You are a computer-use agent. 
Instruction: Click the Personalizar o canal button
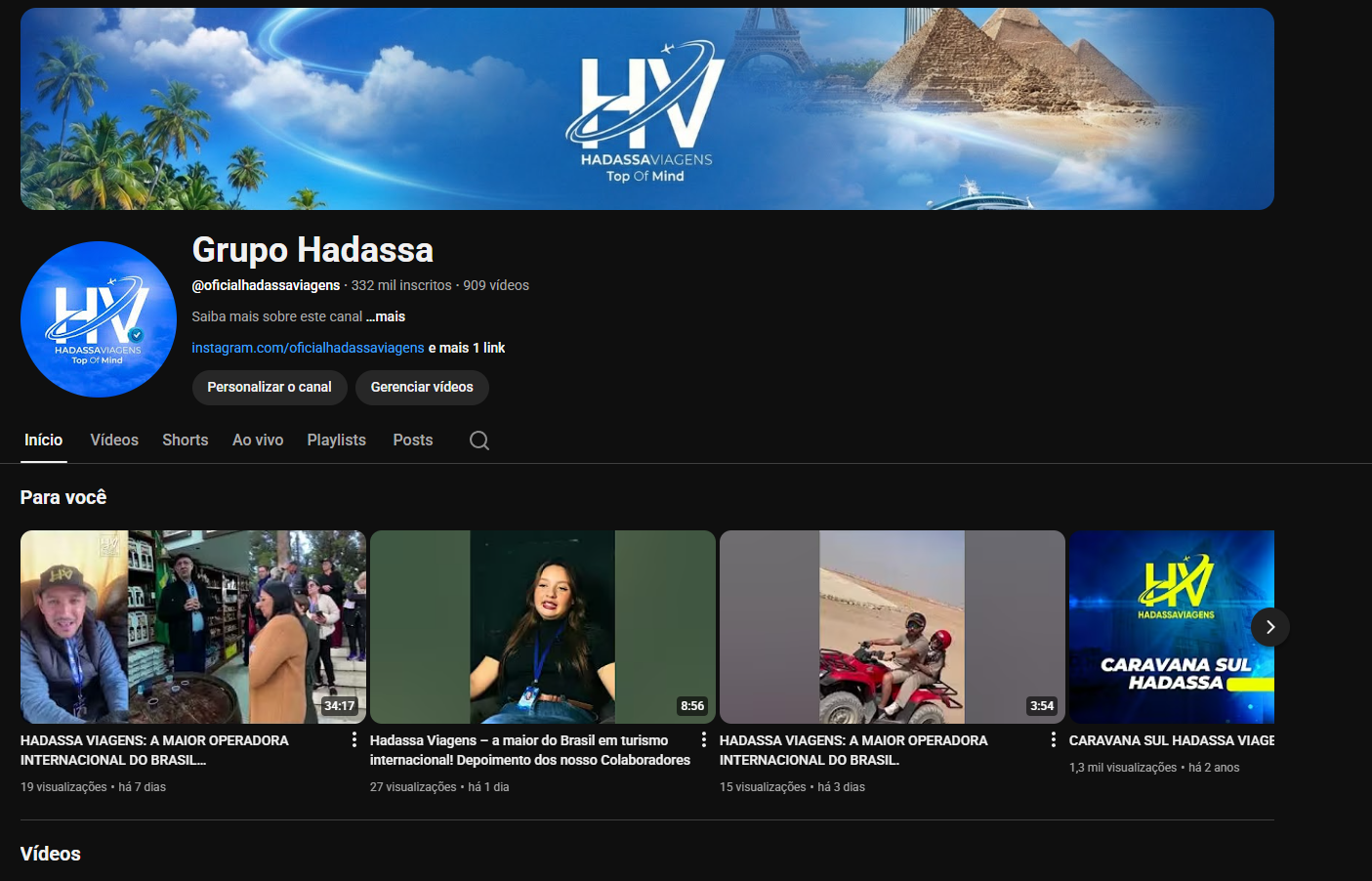click(x=270, y=388)
